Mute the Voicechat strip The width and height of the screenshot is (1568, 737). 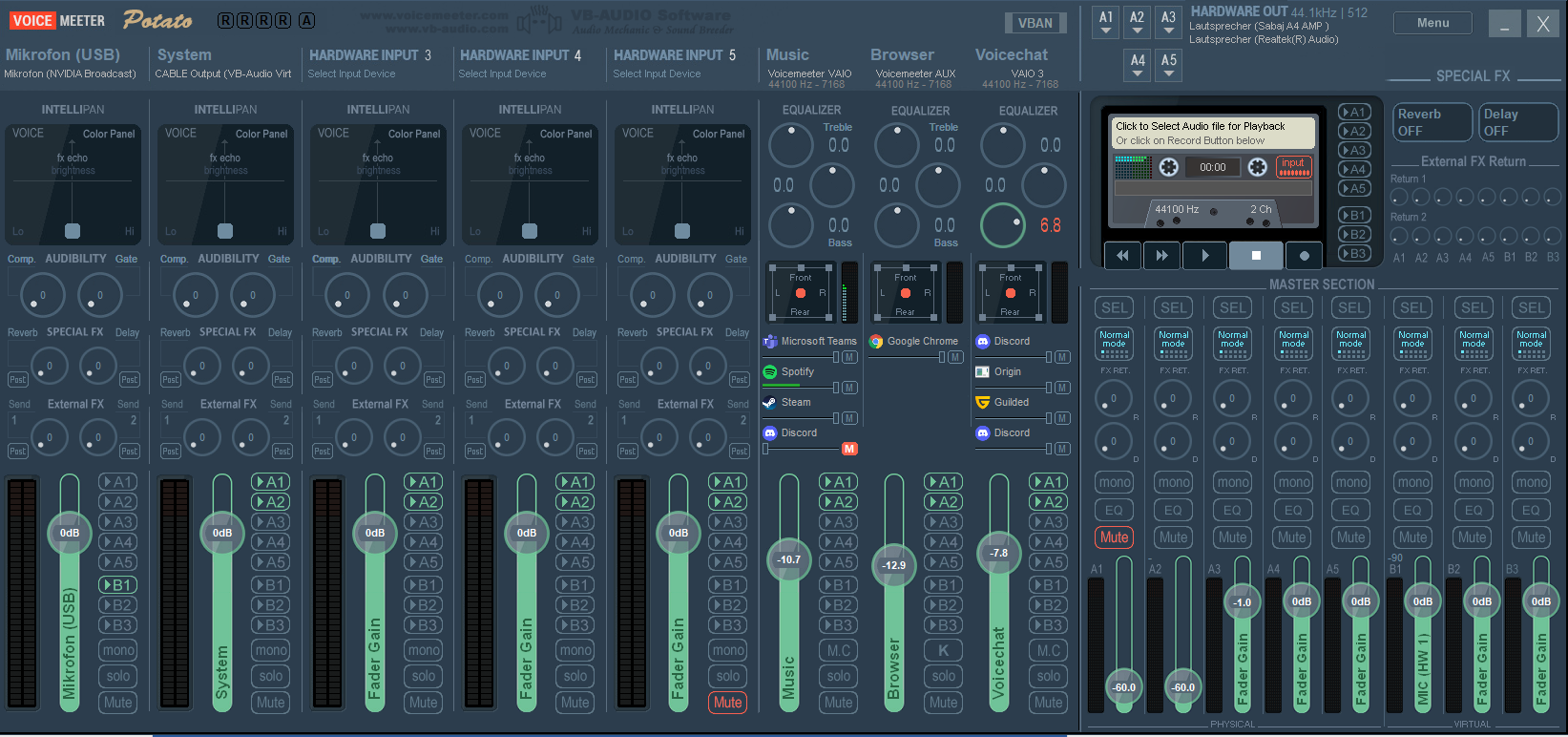(1049, 703)
